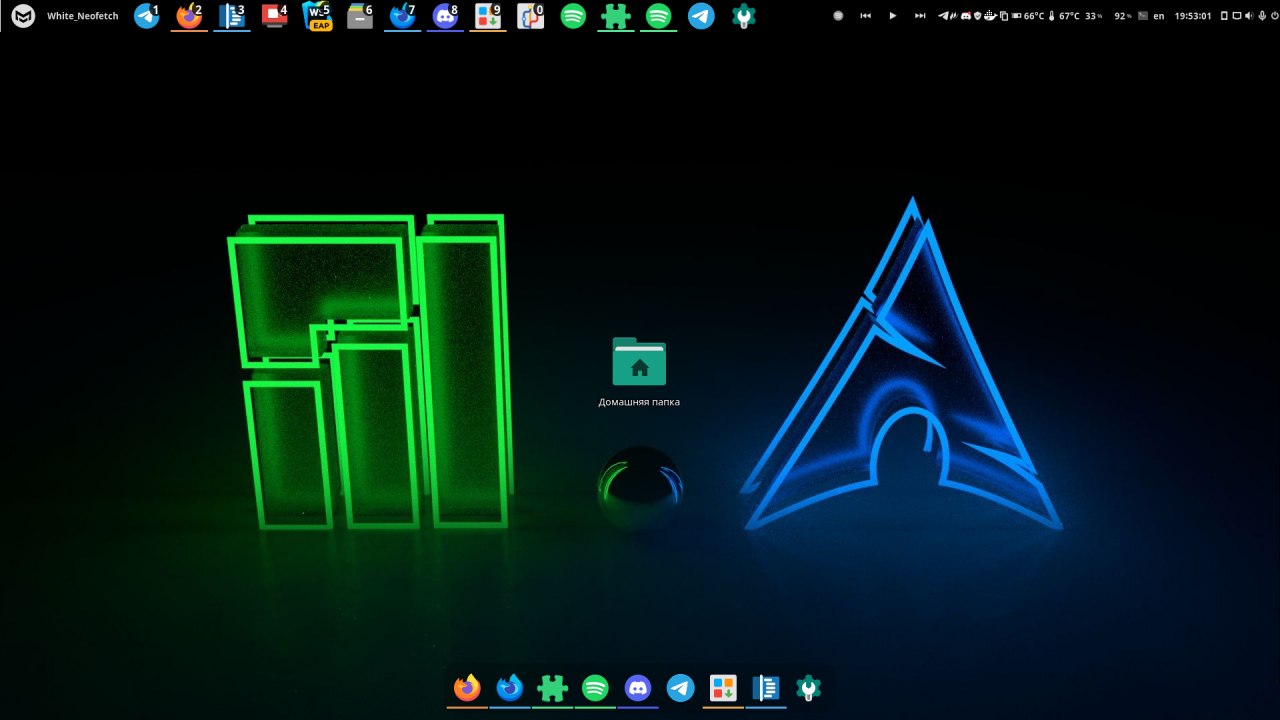Open the Thunderbird icon numbered 7 in top panel

click(403, 16)
